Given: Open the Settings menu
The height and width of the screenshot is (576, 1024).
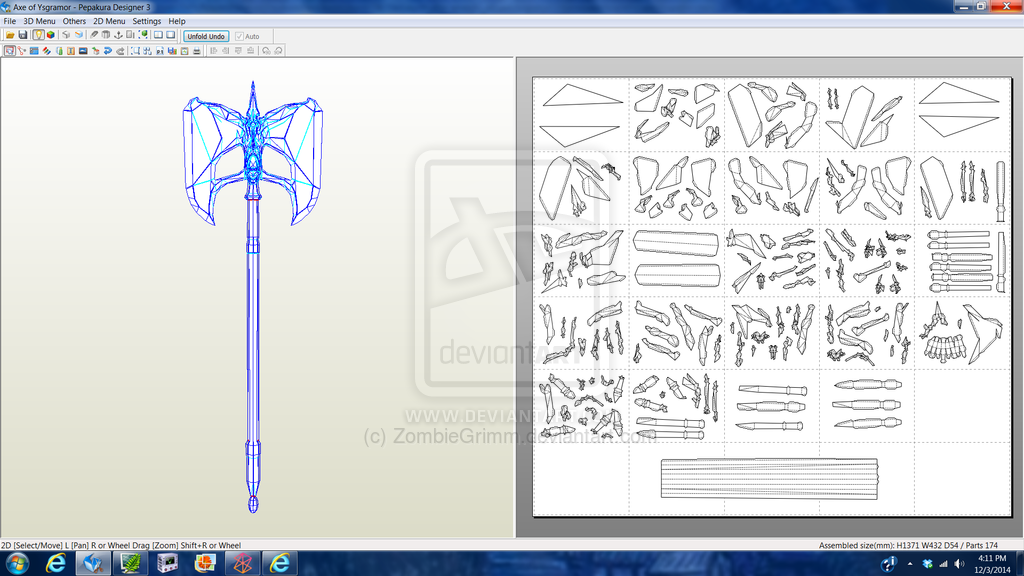Looking at the screenshot, I should point(147,21).
